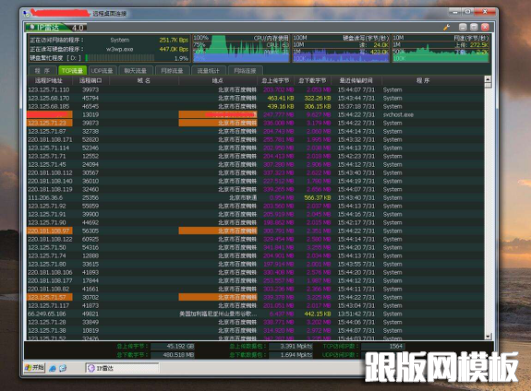
Task: Sort by the 最近传输时间 column header
Action: pyautogui.click(x=356, y=81)
